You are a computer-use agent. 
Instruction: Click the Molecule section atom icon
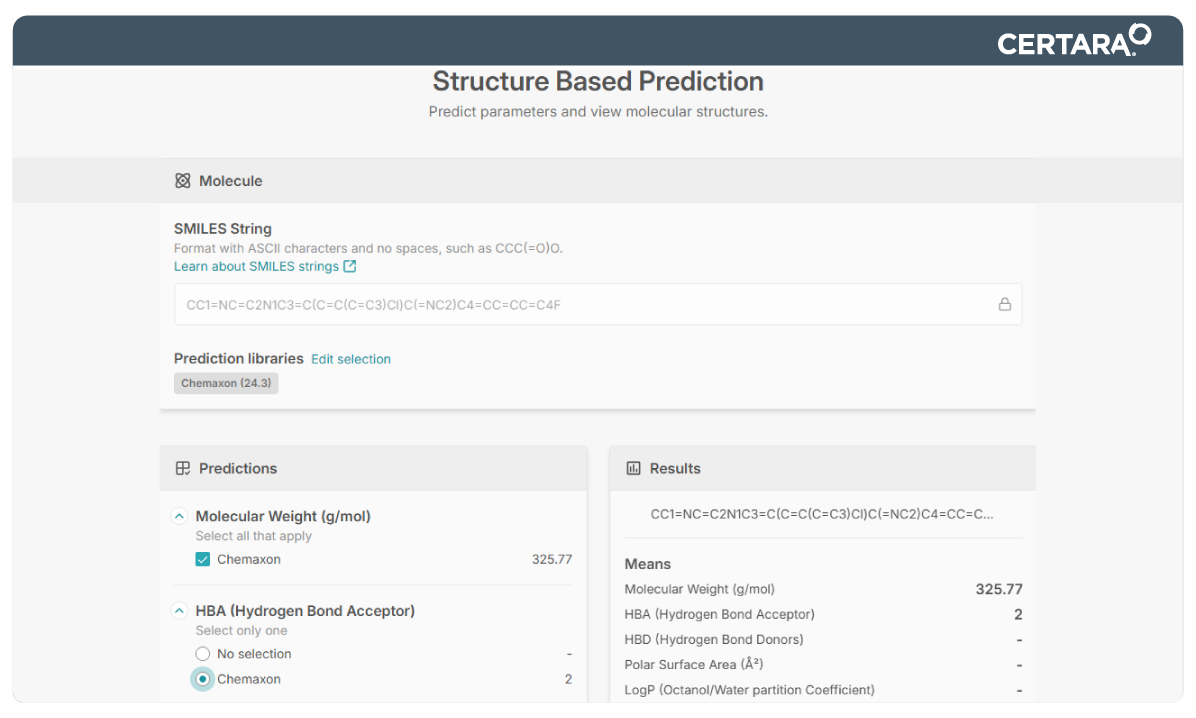click(x=182, y=181)
